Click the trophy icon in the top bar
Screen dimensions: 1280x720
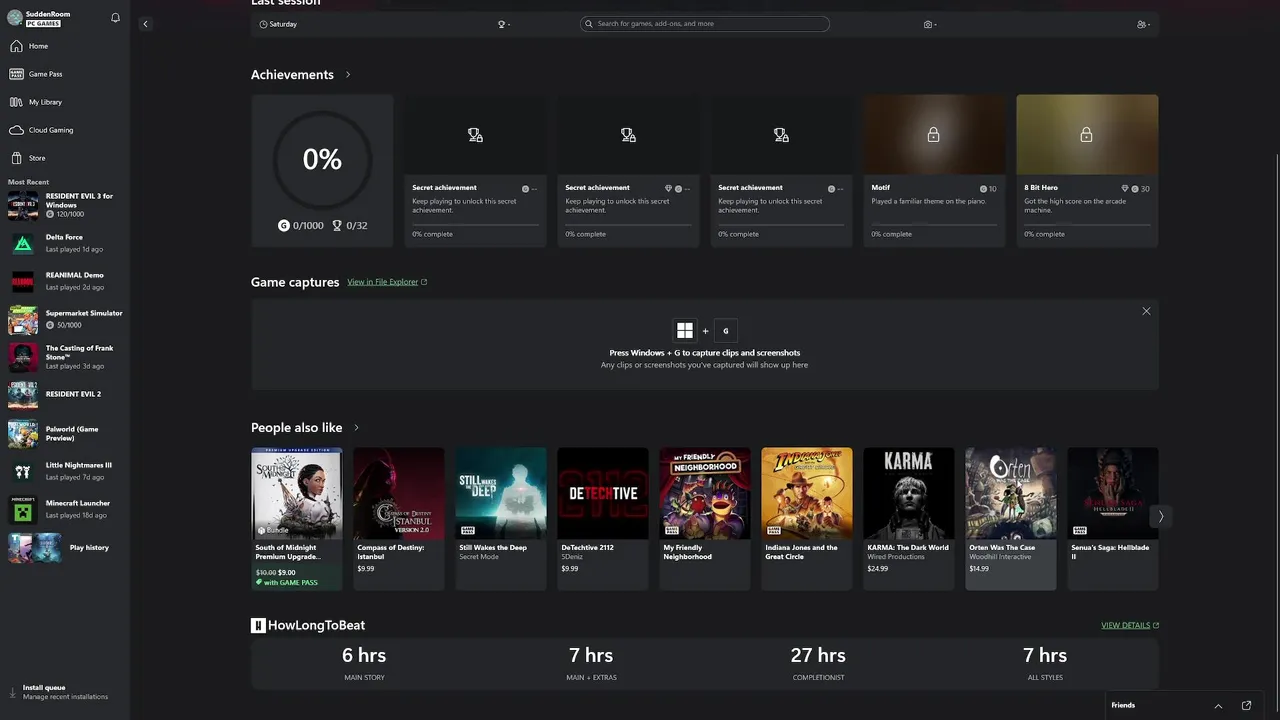coord(503,24)
